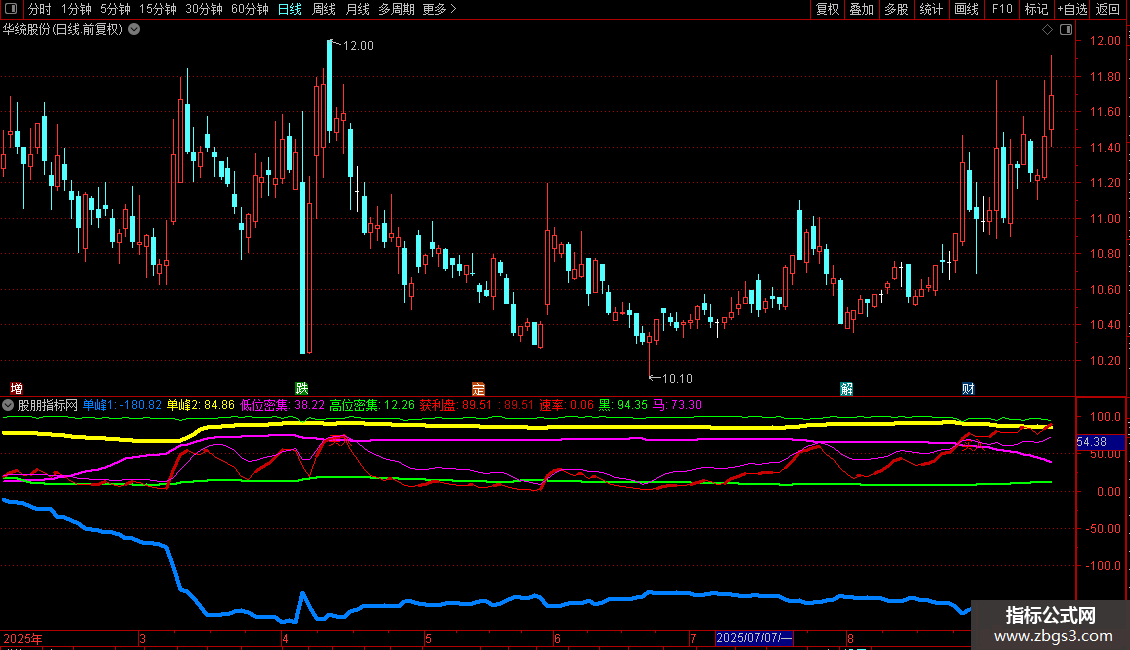Open the F10 company info
Image resolution: width=1130 pixels, height=650 pixels.
pos(1001,9)
